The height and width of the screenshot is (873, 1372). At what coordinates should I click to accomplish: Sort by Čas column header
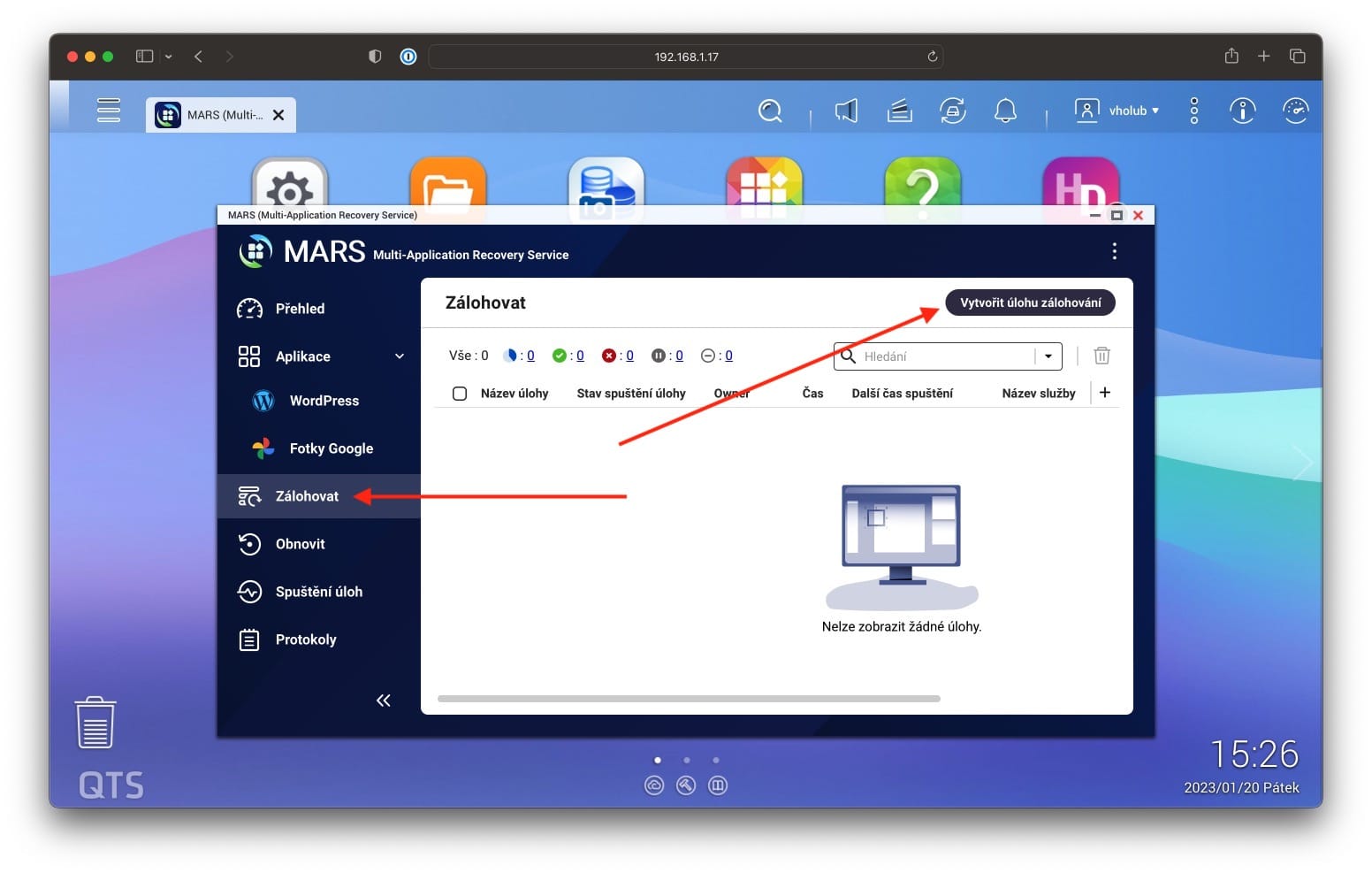[x=812, y=394]
